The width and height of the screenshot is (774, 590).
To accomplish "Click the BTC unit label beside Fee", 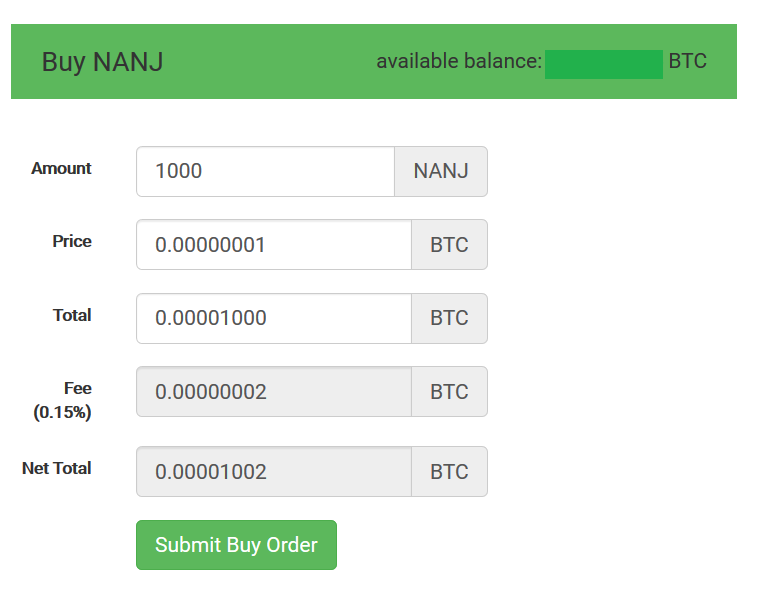I will 449,392.
